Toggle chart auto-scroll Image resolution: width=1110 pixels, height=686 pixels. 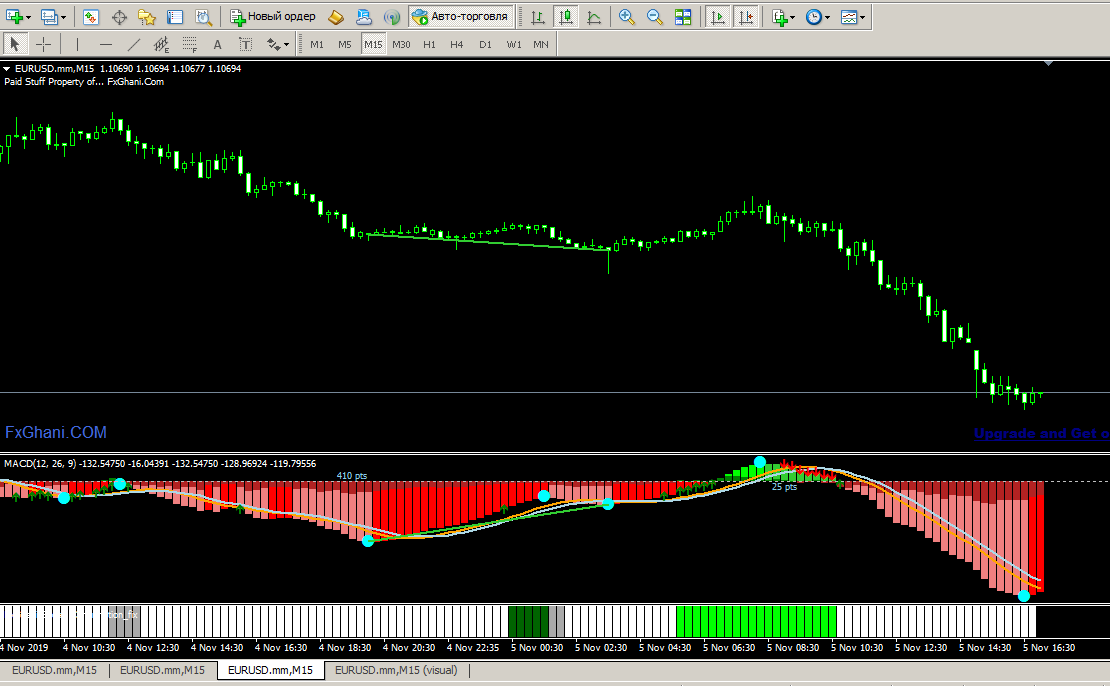717,17
